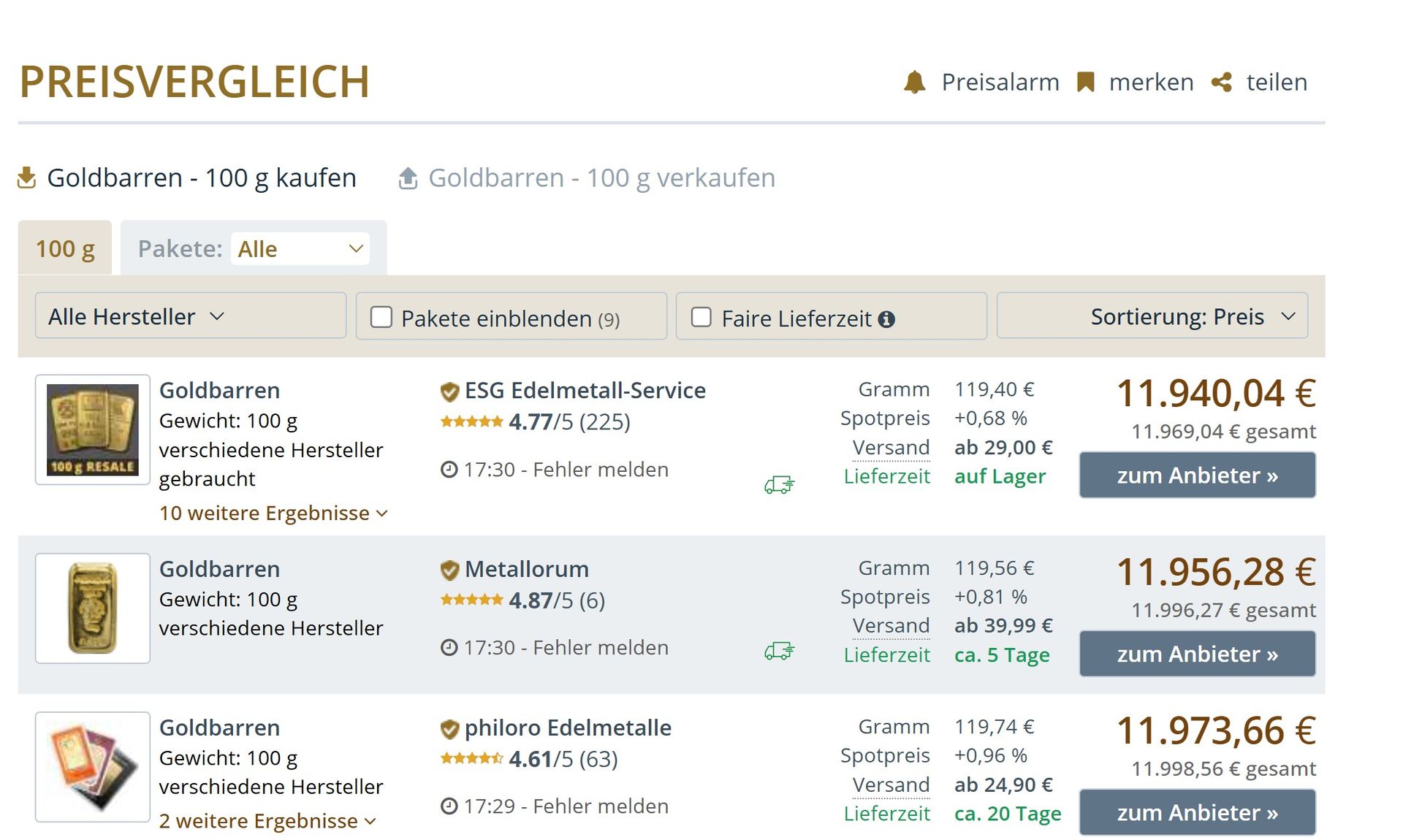Click the info icon beside Faire Lieferzeit
The height and width of the screenshot is (840, 1403).
click(886, 319)
